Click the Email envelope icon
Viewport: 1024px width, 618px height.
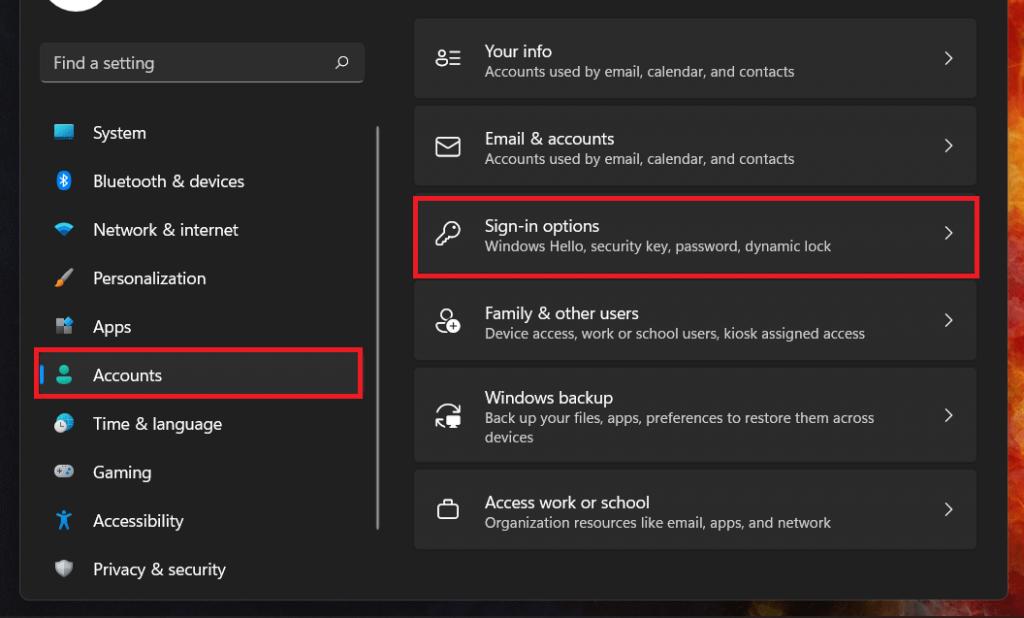(x=448, y=146)
